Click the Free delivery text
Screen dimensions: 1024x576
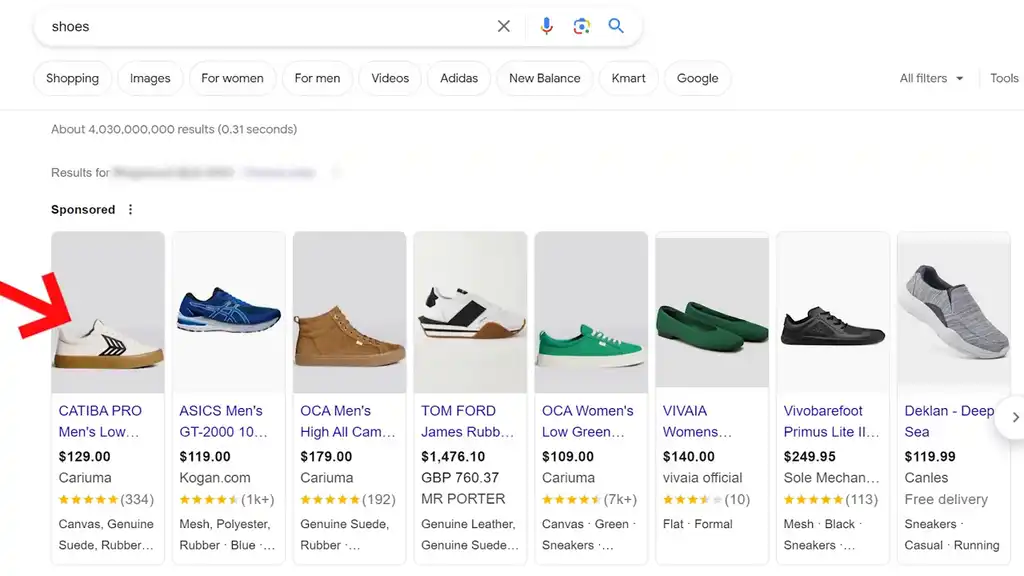pyautogui.click(x=946, y=500)
